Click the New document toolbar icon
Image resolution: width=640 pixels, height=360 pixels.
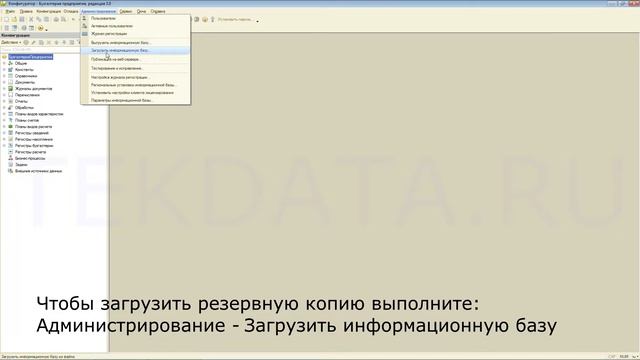(x=6, y=19)
